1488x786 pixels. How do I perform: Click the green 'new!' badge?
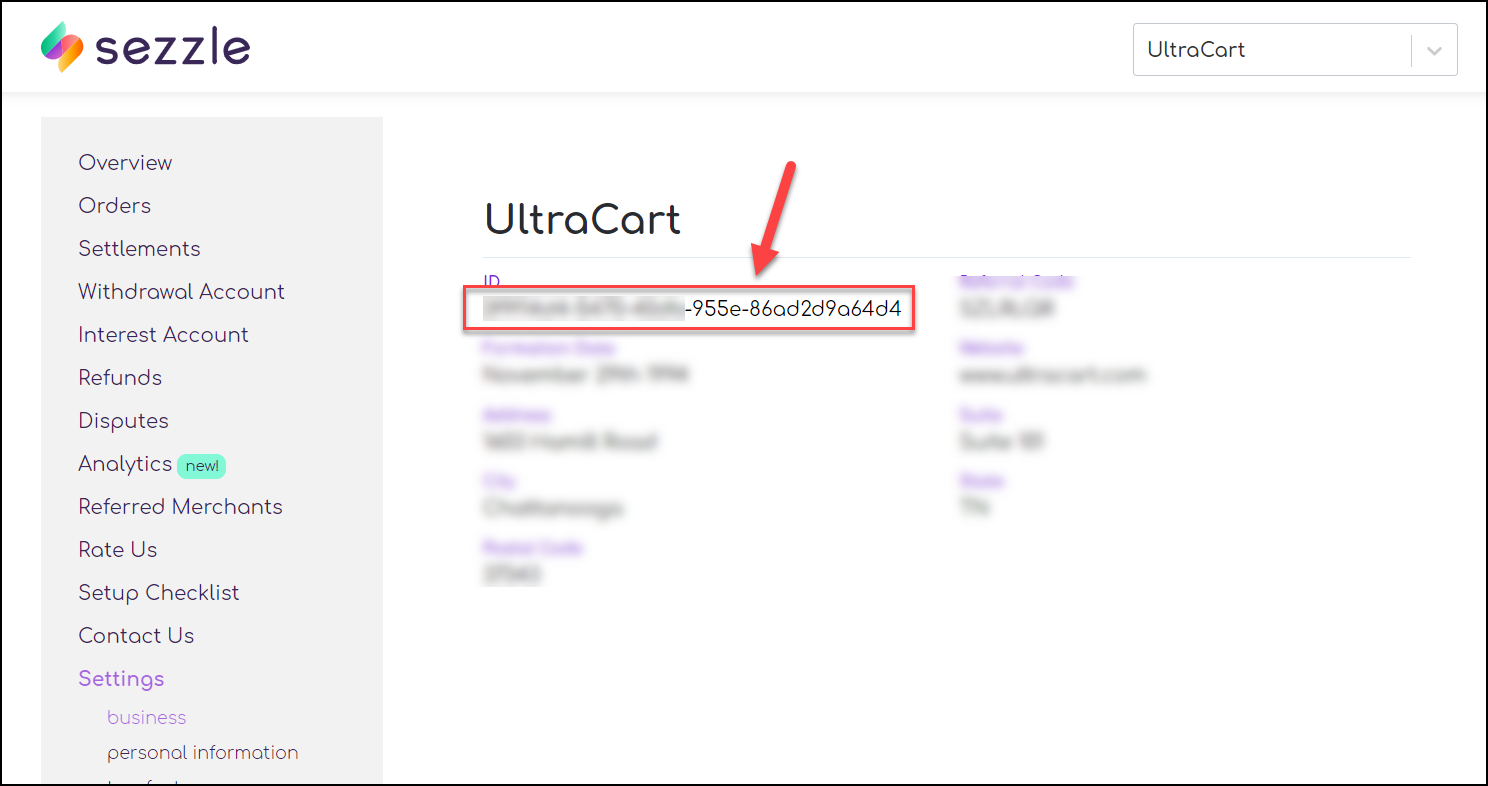click(202, 465)
